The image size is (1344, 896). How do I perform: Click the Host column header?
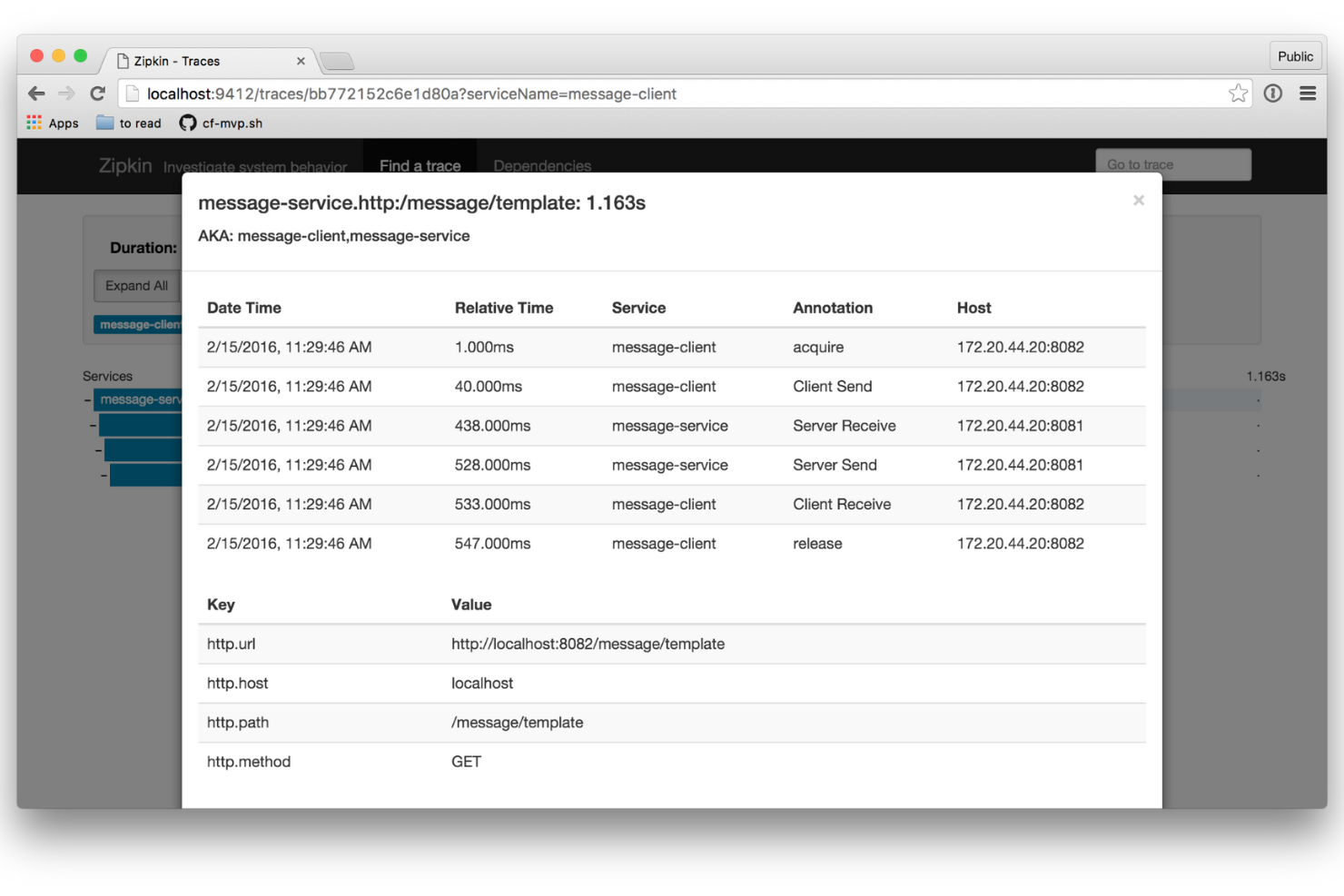(973, 308)
